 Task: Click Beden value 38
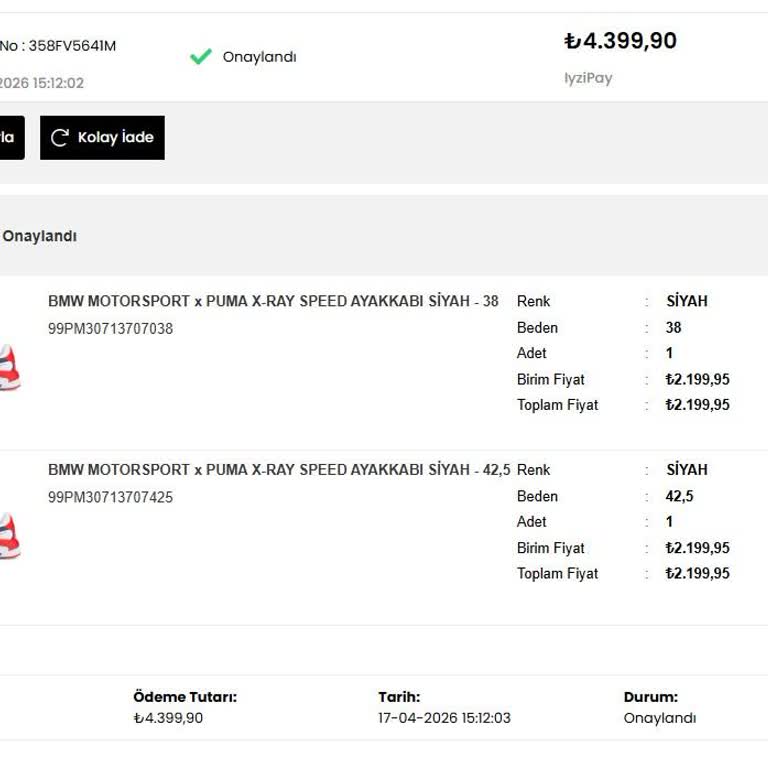(673, 327)
